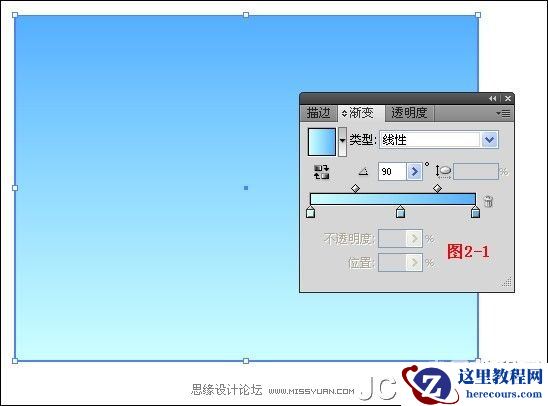548x406 pixels.
Task: Click the gradient fill preview swatch
Action: [322, 142]
